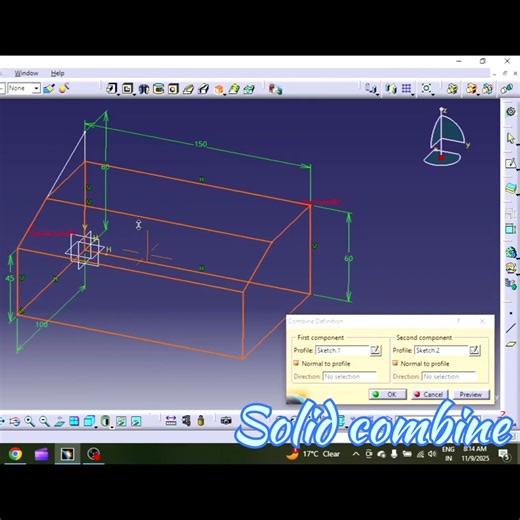The width and height of the screenshot is (520, 520).
Task: Open the notification center icon
Action: [504, 454]
